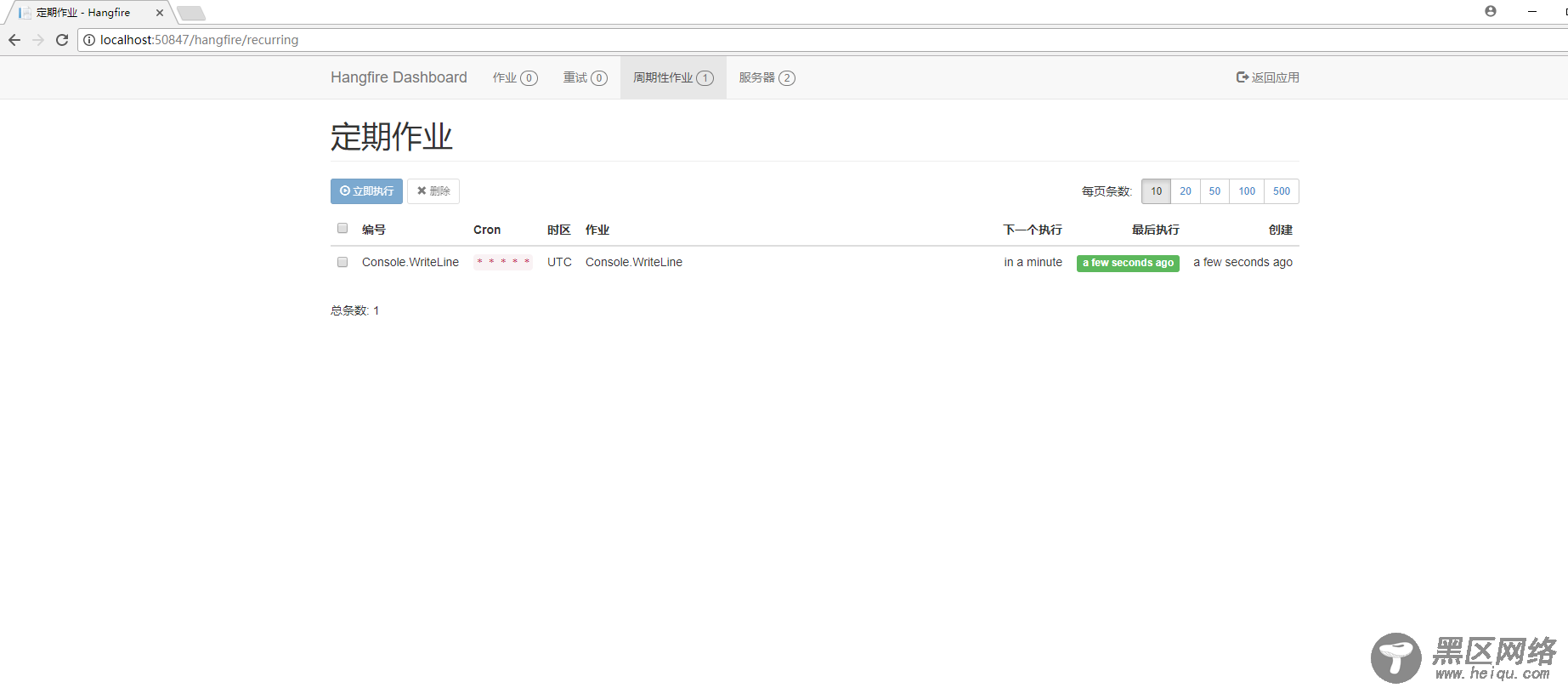
Task: View site info icon in address bar
Action: tap(89, 40)
